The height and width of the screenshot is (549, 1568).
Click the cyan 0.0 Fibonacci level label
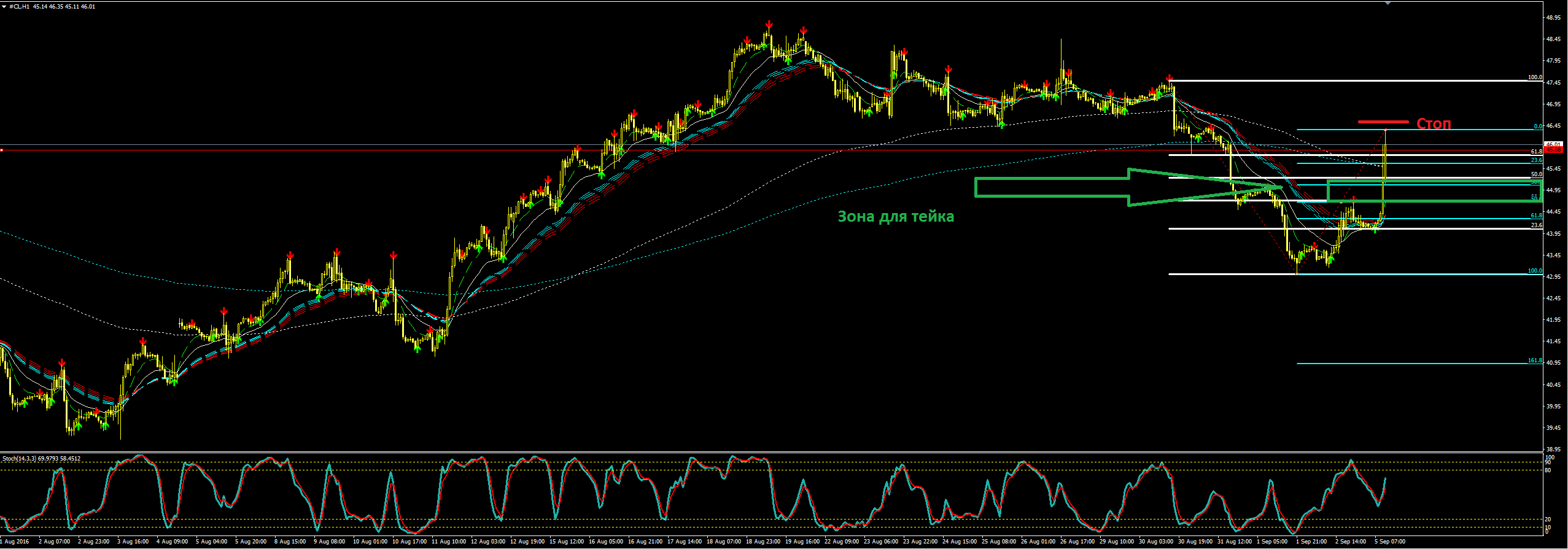[x=1538, y=127]
